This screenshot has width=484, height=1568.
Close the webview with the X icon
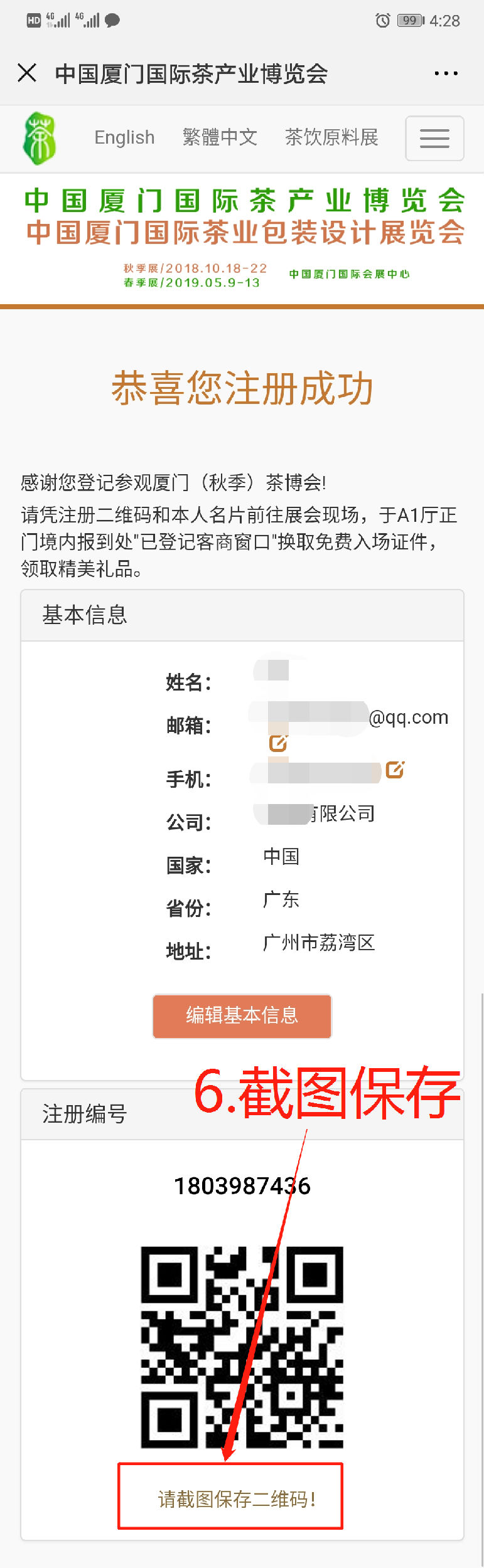pyautogui.click(x=27, y=73)
